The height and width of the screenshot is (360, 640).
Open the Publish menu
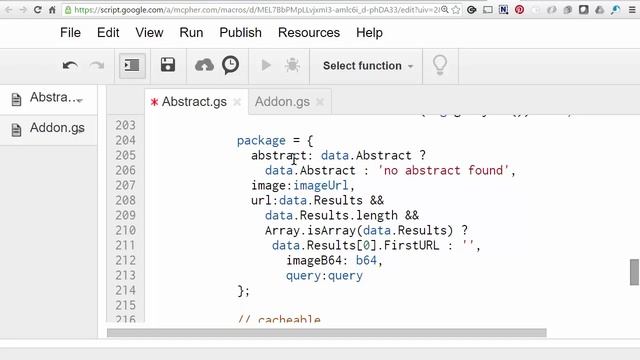point(240,33)
